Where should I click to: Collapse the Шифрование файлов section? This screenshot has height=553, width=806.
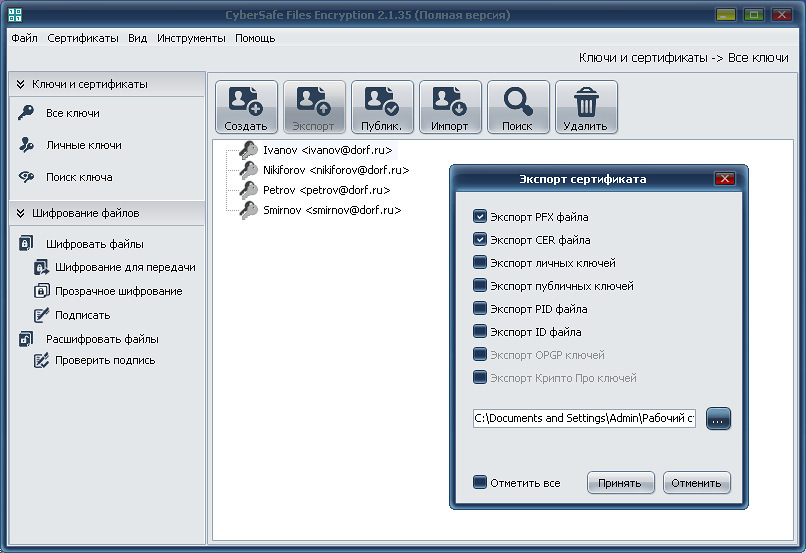coord(21,213)
